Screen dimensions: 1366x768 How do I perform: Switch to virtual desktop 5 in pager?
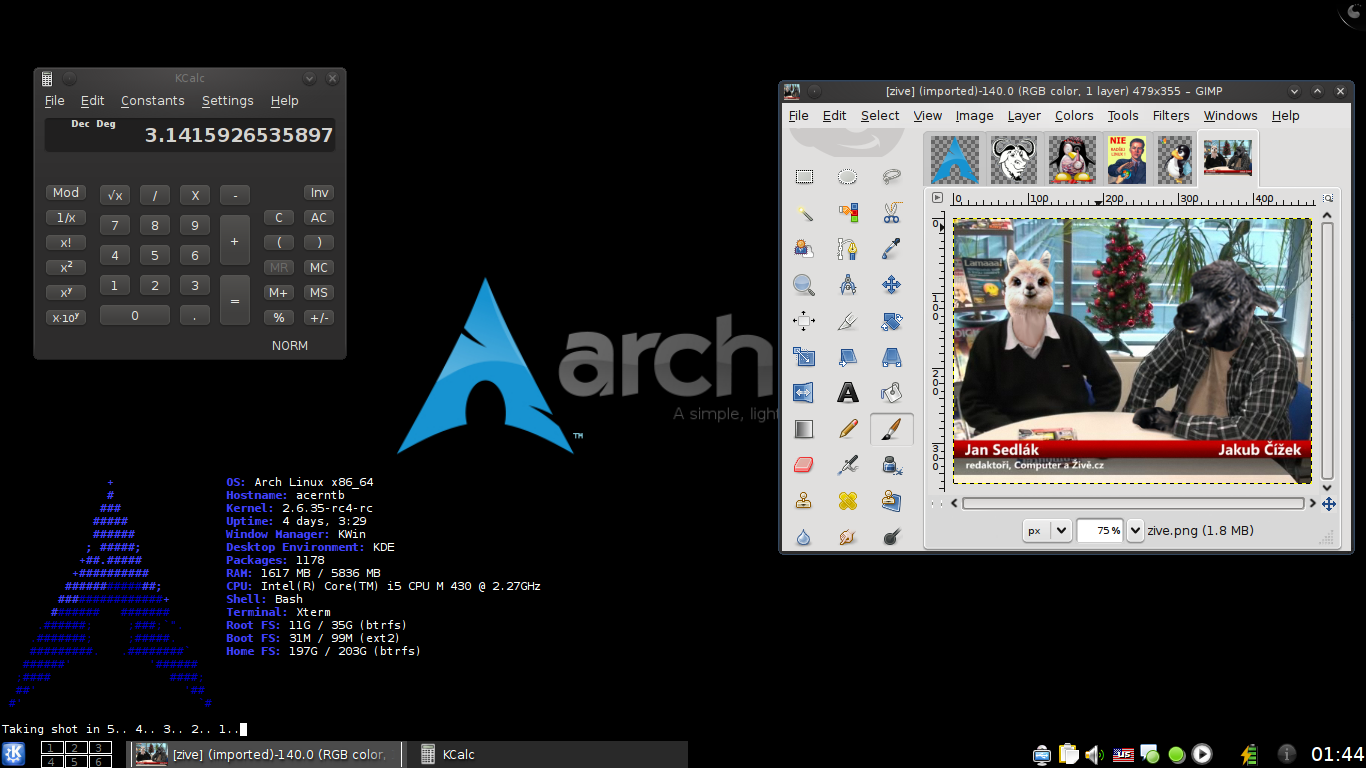pos(76,761)
